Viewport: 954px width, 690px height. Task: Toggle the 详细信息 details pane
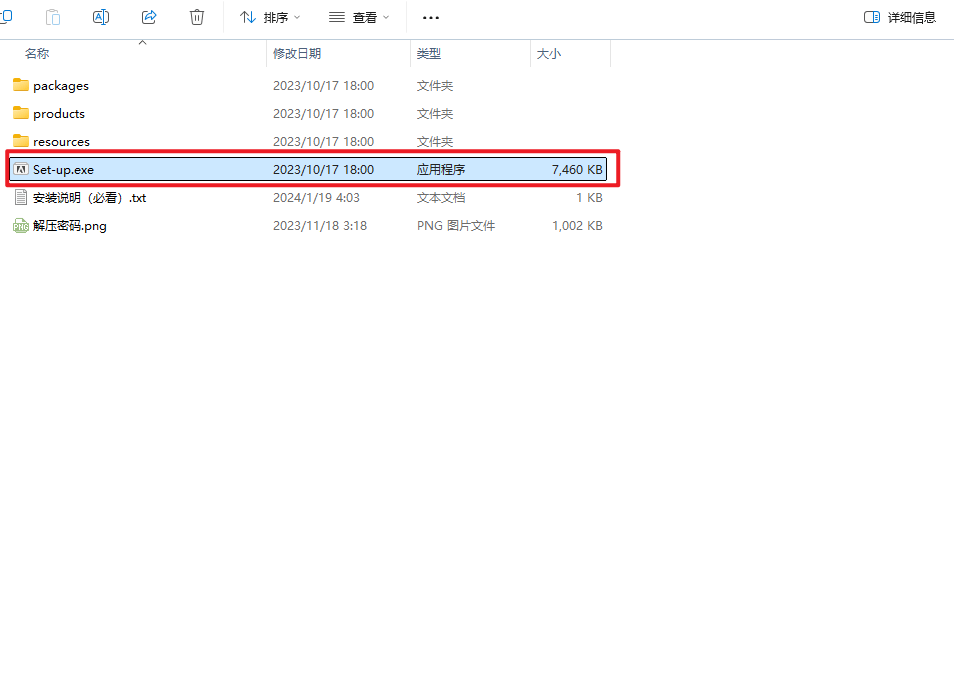point(899,17)
